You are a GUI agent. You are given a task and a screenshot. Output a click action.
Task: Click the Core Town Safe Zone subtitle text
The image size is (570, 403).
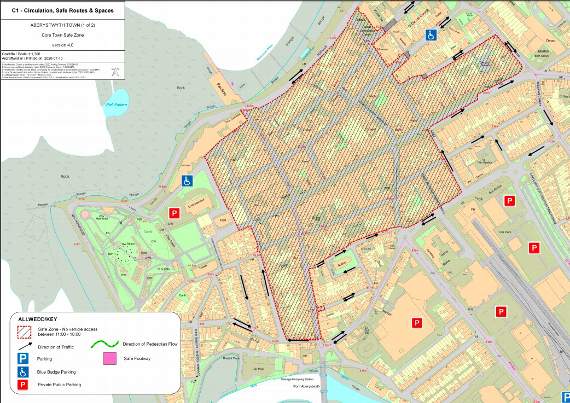63,36
